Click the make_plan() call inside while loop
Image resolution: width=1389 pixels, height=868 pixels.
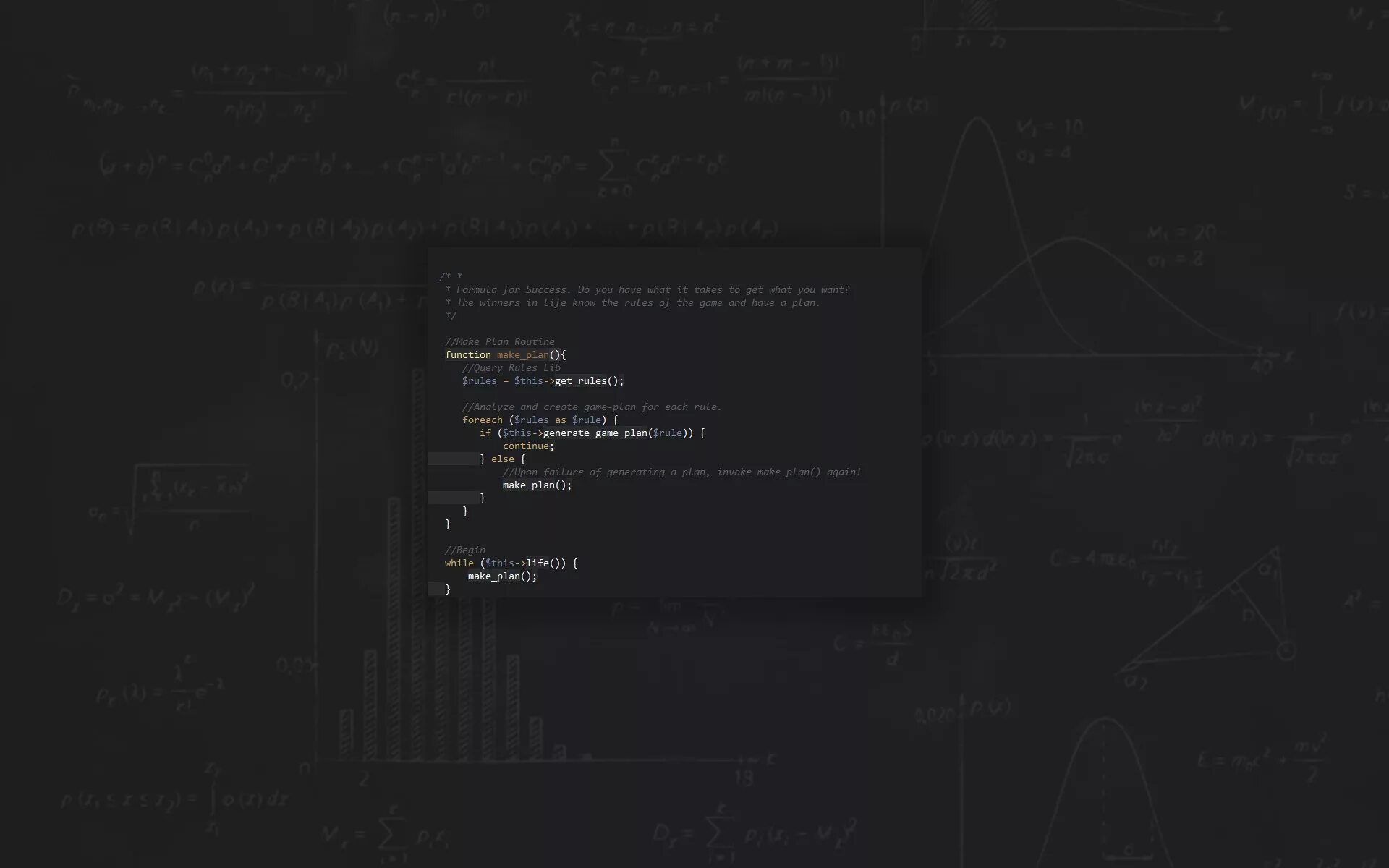tap(502, 576)
